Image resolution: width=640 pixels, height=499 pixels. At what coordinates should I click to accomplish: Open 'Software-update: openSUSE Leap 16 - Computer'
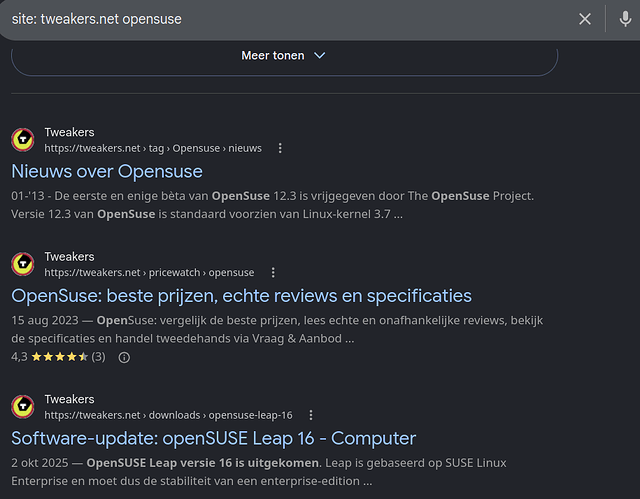(x=213, y=439)
